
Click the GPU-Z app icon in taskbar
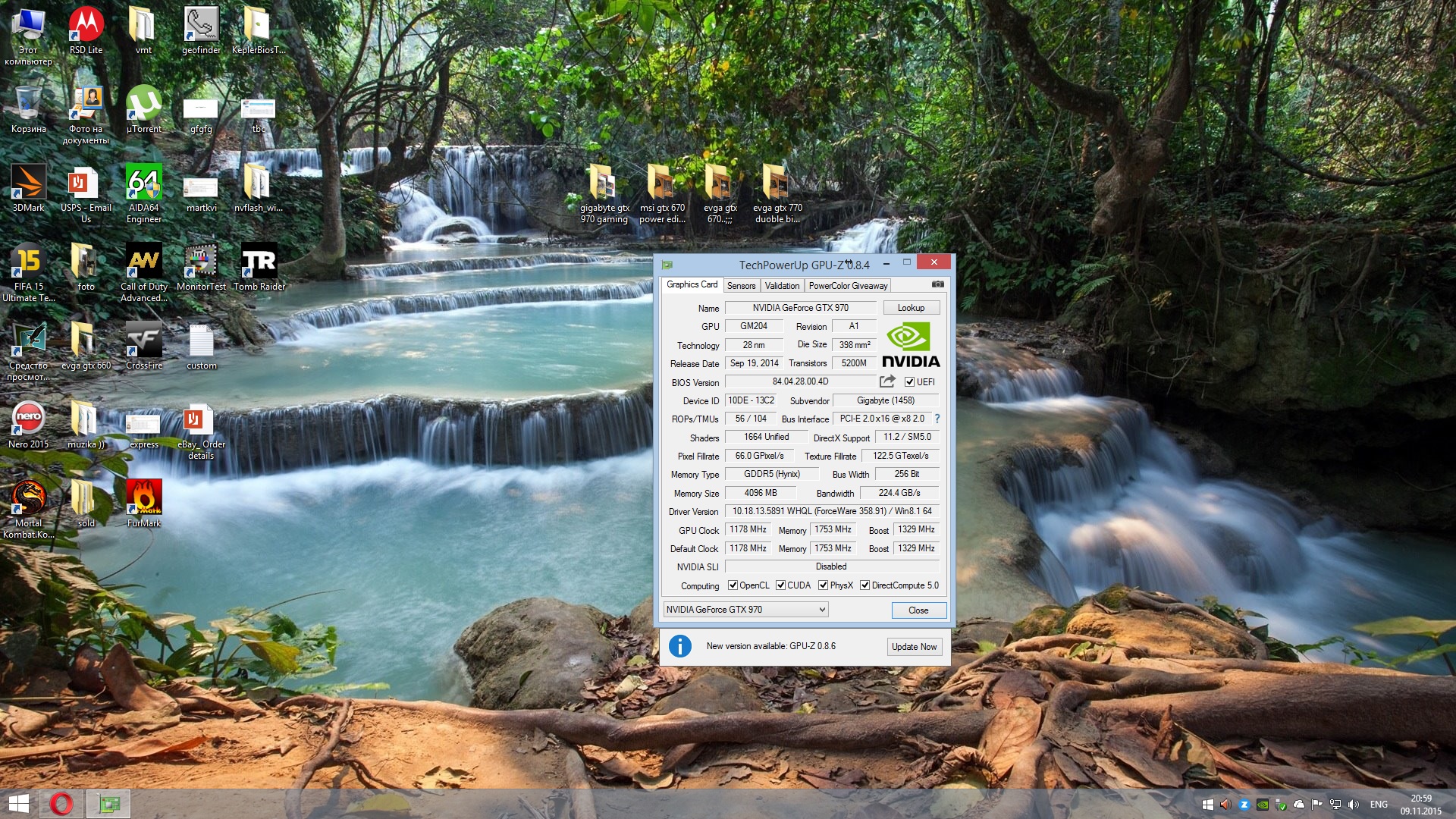click(108, 804)
